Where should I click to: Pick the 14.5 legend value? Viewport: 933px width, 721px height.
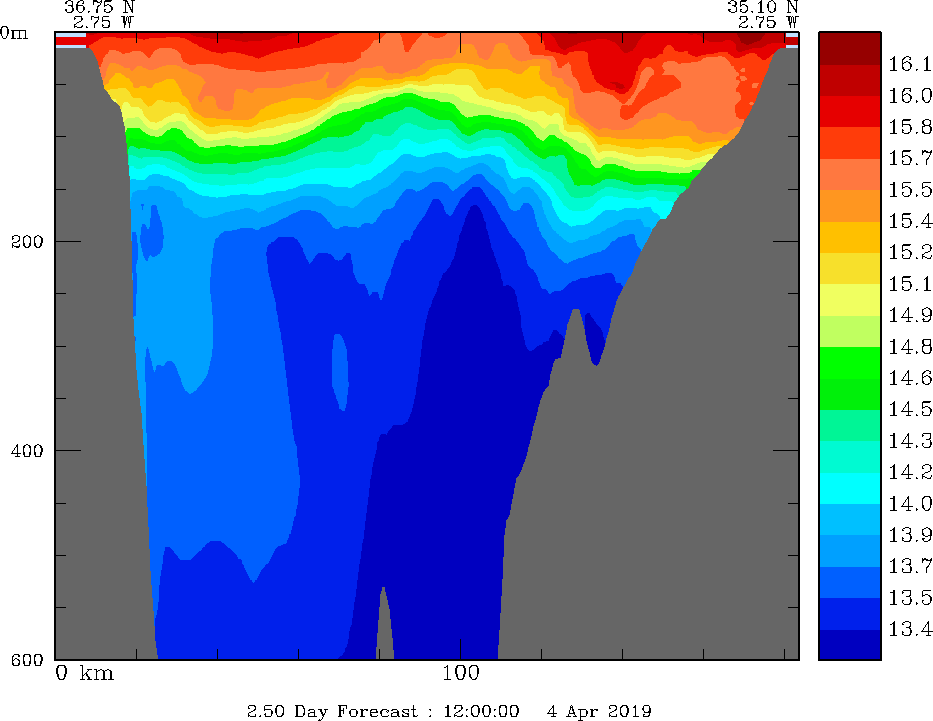pos(910,409)
